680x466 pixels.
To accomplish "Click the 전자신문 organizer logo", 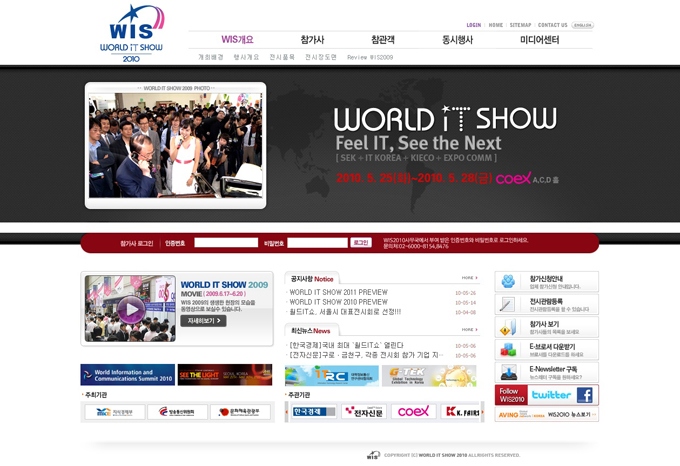I will [364, 411].
